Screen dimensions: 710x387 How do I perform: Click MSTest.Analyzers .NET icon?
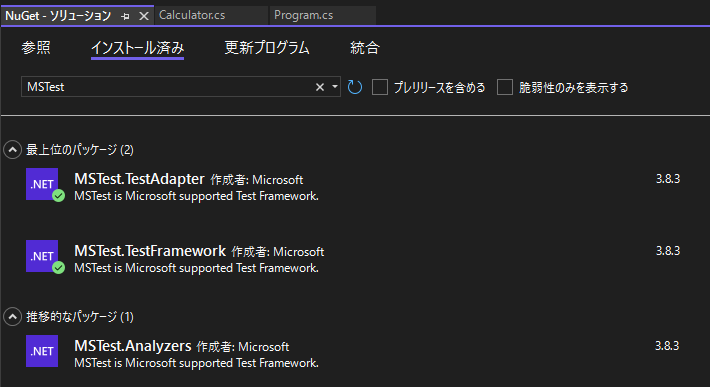[42, 351]
